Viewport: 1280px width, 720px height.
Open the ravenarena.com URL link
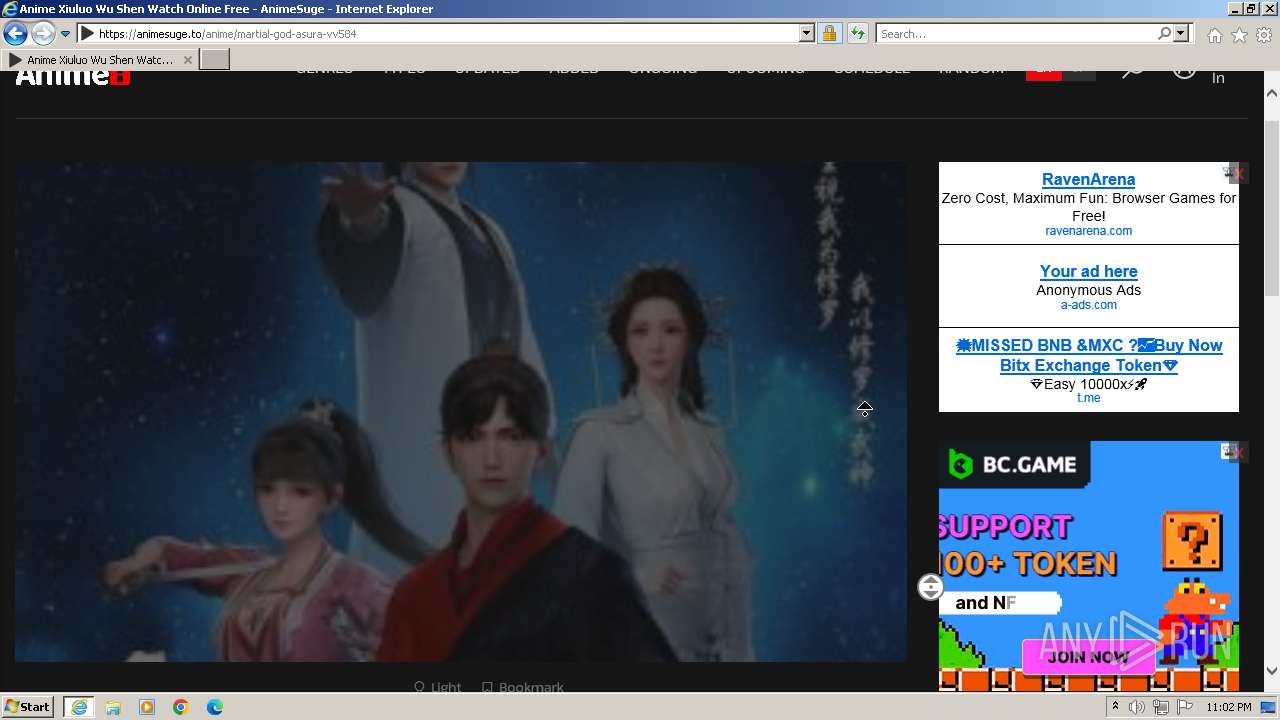[x=1088, y=231]
